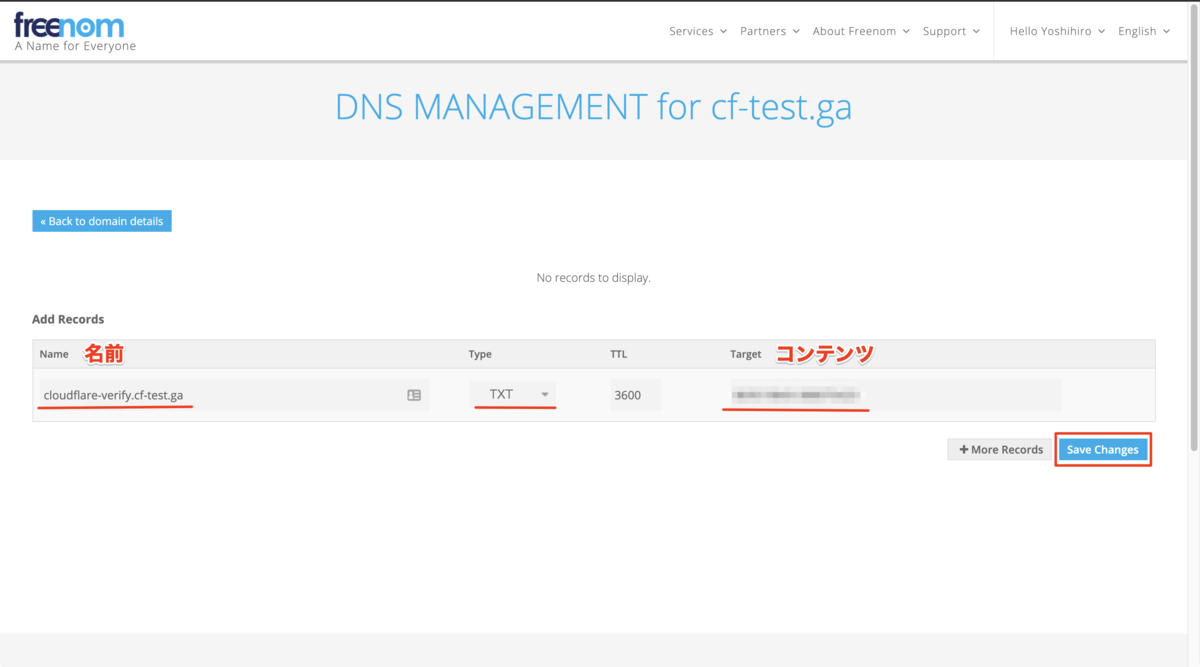Open the English language dropdown
Viewport: 1200px width, 667px height.
tap(1144, 31)
